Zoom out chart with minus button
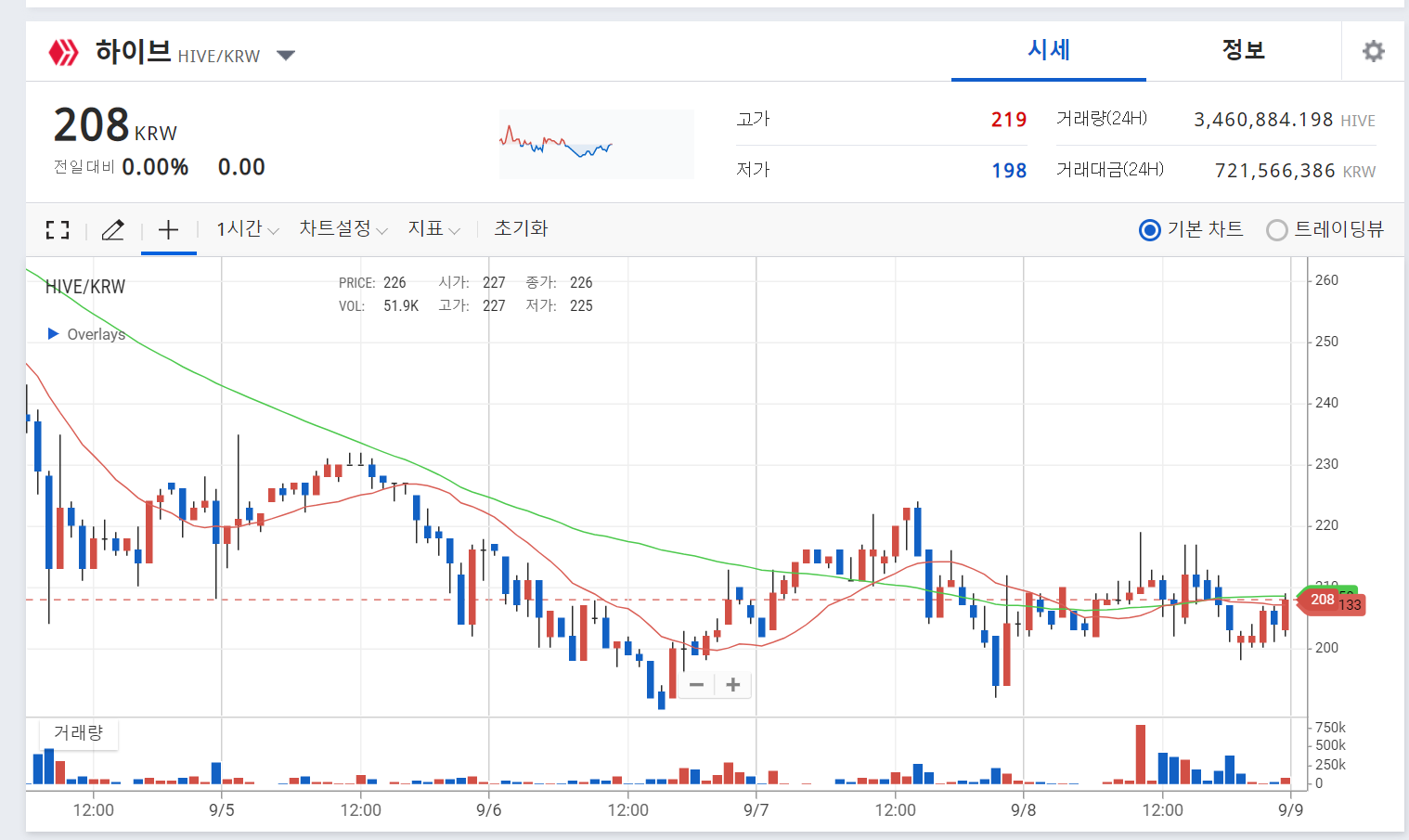The width and height of the screenshot is (1409, 840). [696, 685]
